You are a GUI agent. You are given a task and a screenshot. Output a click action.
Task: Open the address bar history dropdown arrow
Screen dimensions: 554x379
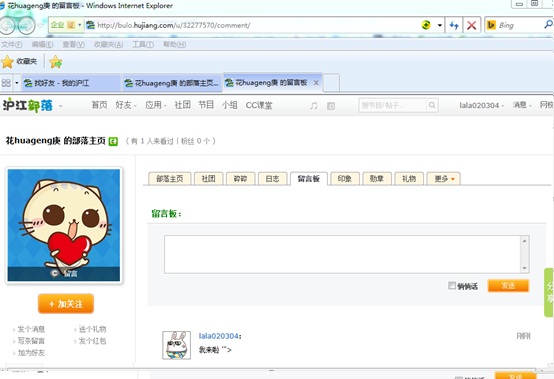(440, 25)
